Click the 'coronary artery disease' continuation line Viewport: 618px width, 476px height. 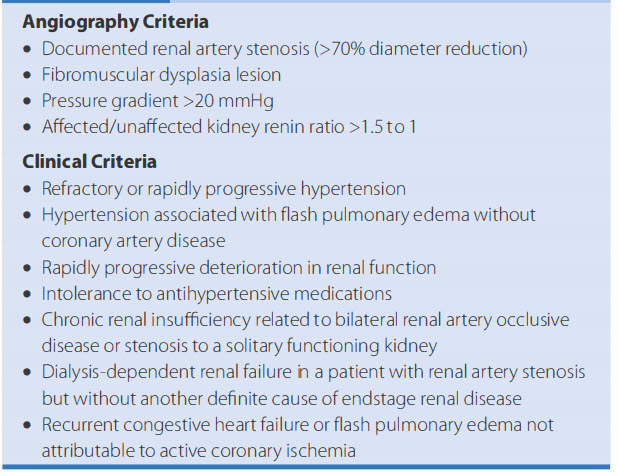135,241
